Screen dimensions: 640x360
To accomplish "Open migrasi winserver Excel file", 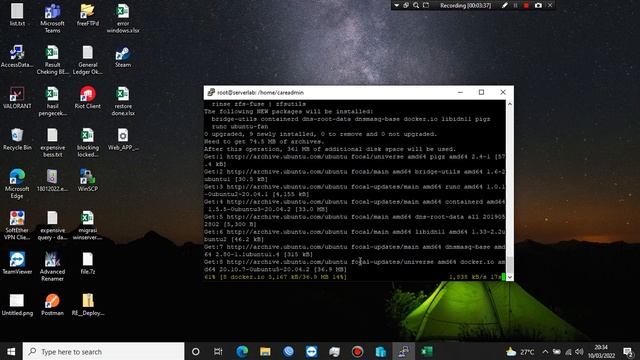I will [87, 225].
